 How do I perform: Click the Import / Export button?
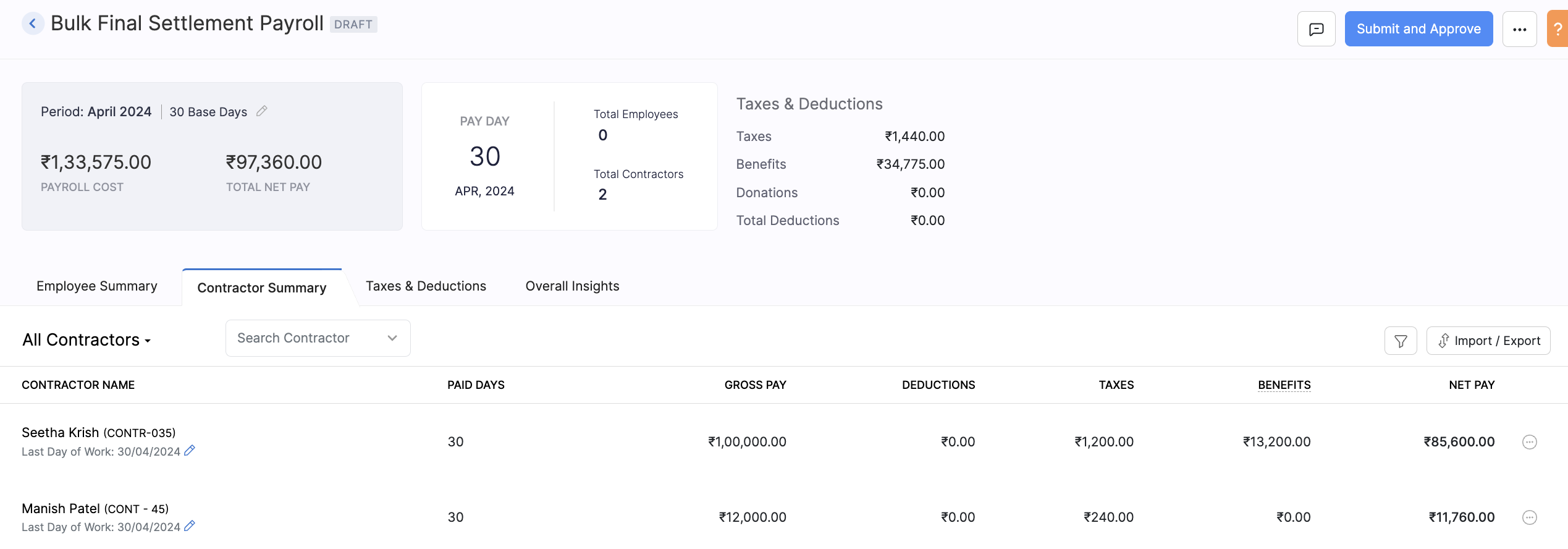point(1488,341)
